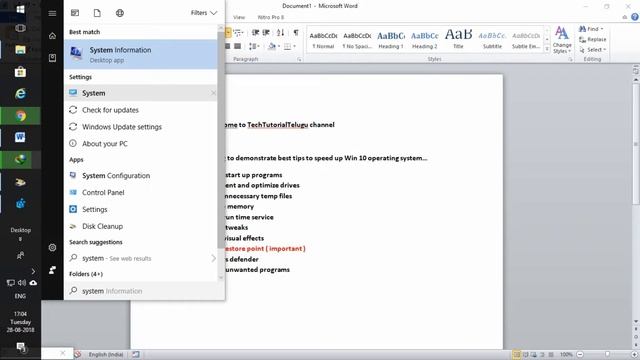This screenshot has height=360, width=640.
Task: Click the Sort button in Word ribbon
Action: coord(280,33)
